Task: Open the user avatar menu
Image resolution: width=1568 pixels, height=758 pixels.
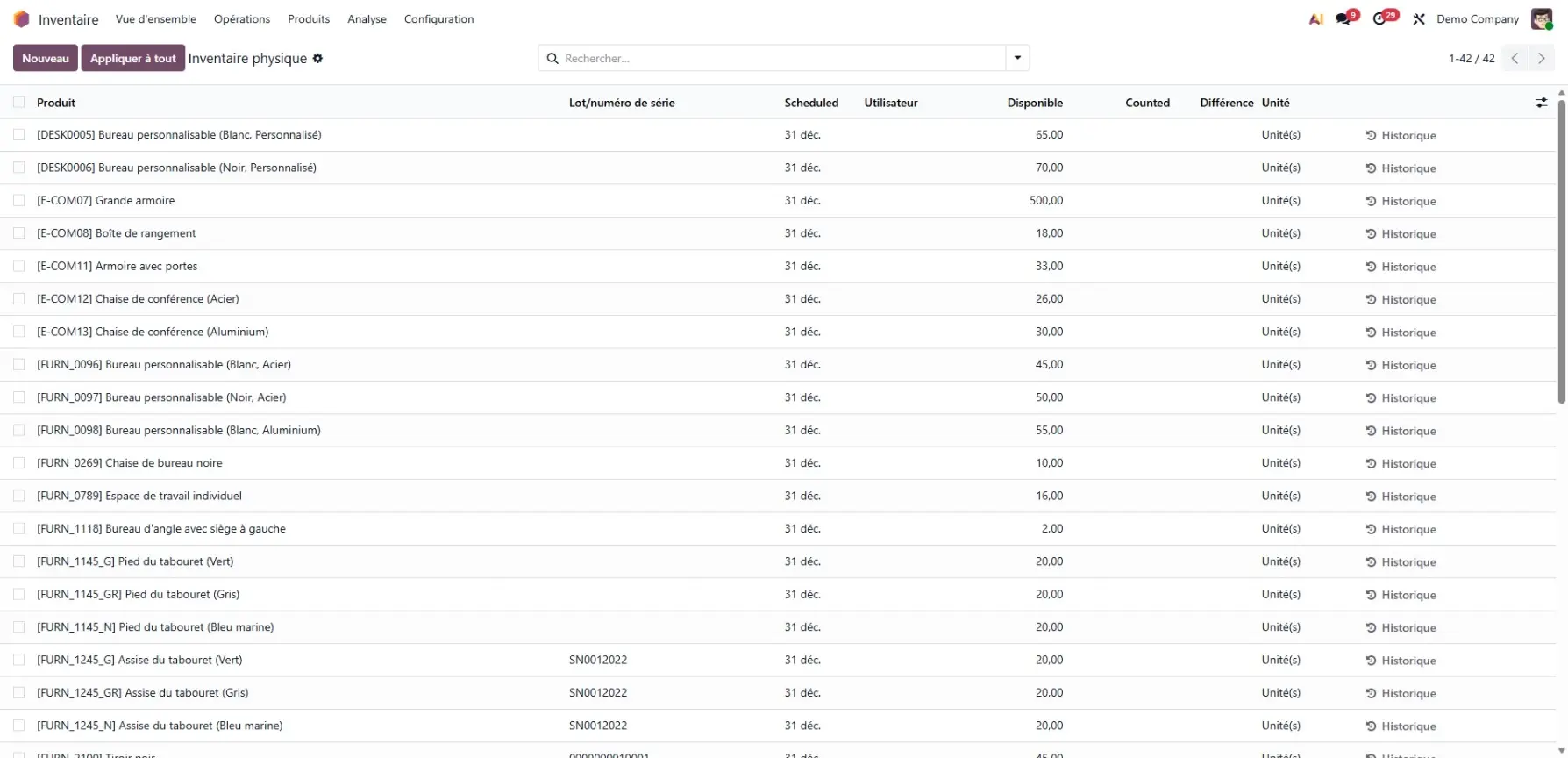Action: pyautogui.click(x=1541, y=19)
